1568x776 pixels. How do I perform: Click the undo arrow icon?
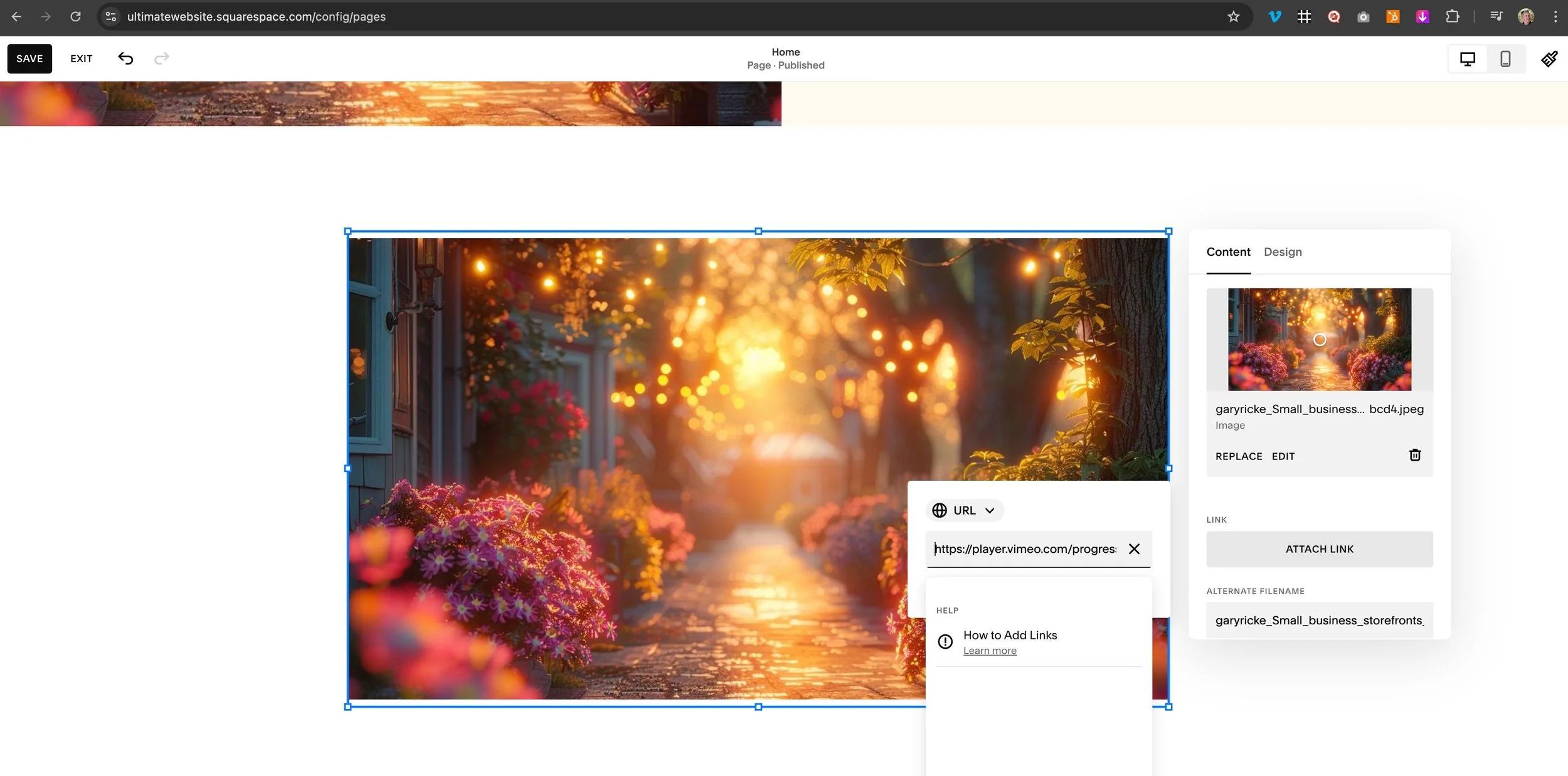[x=125, y=58]
